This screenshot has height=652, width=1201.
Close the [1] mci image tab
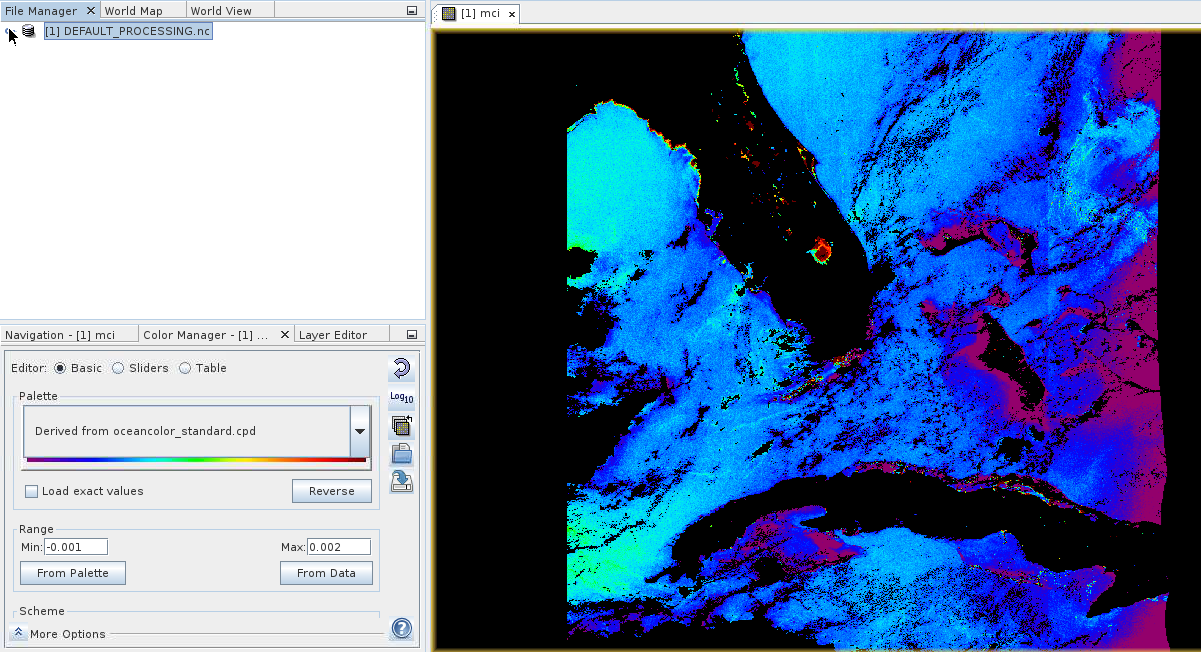click(512, 14)
